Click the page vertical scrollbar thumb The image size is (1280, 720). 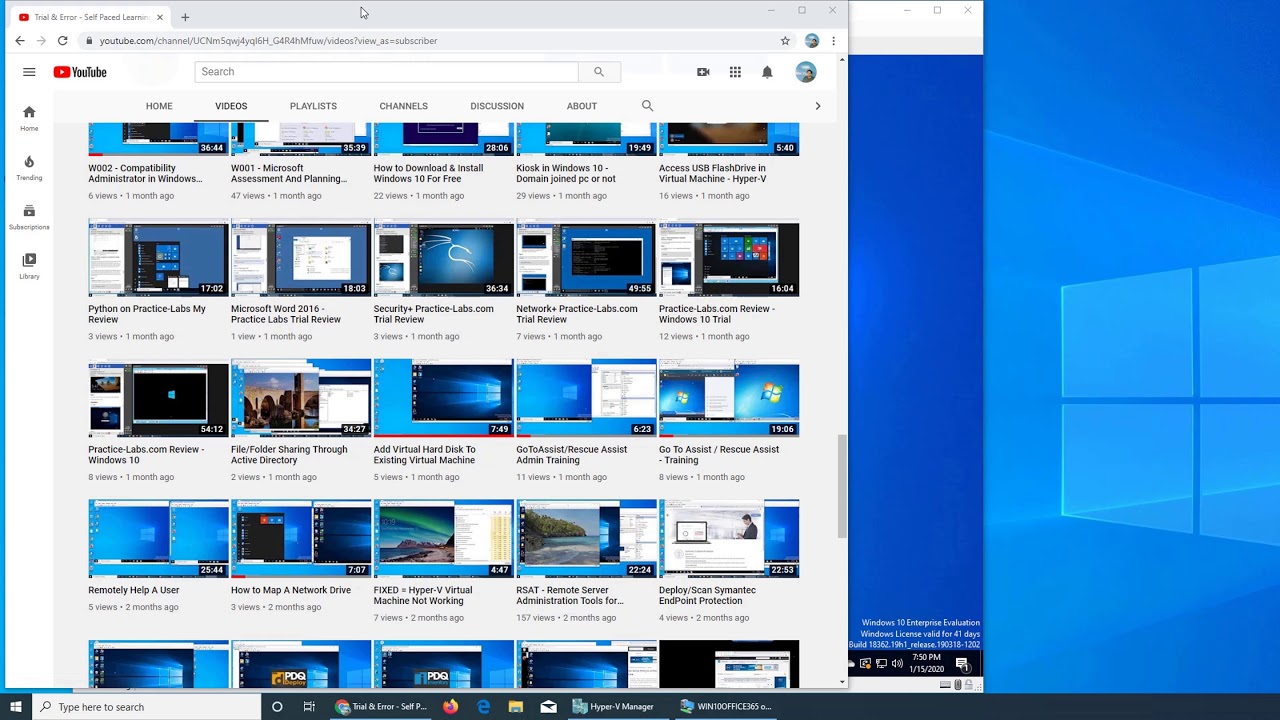(x=842, y=486)
